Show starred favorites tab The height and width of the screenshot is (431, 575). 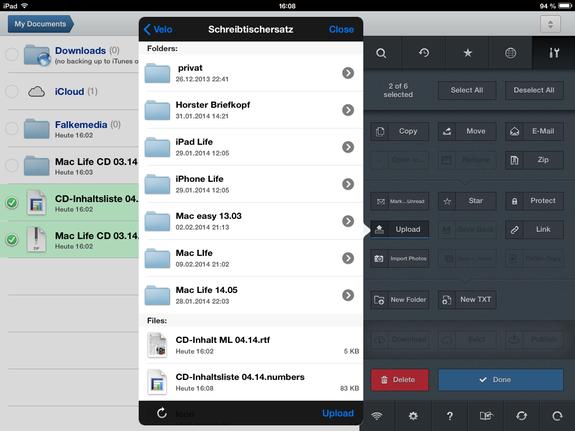(x=467, y=54)
